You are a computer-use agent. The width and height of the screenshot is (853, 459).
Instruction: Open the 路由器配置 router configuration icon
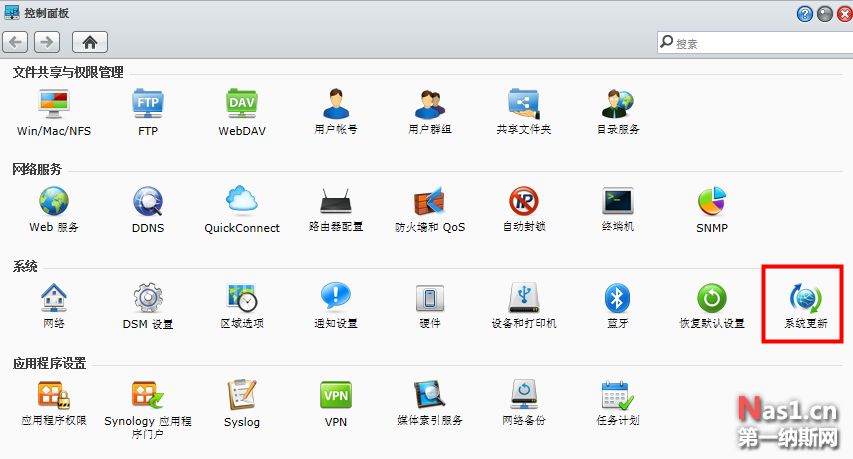(336, 201)
